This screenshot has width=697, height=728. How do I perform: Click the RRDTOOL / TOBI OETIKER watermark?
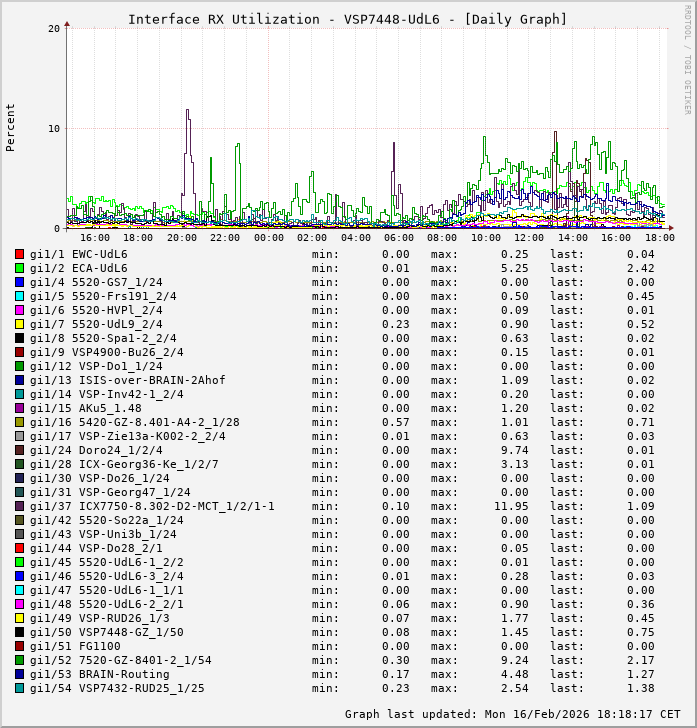click(687, 58)
